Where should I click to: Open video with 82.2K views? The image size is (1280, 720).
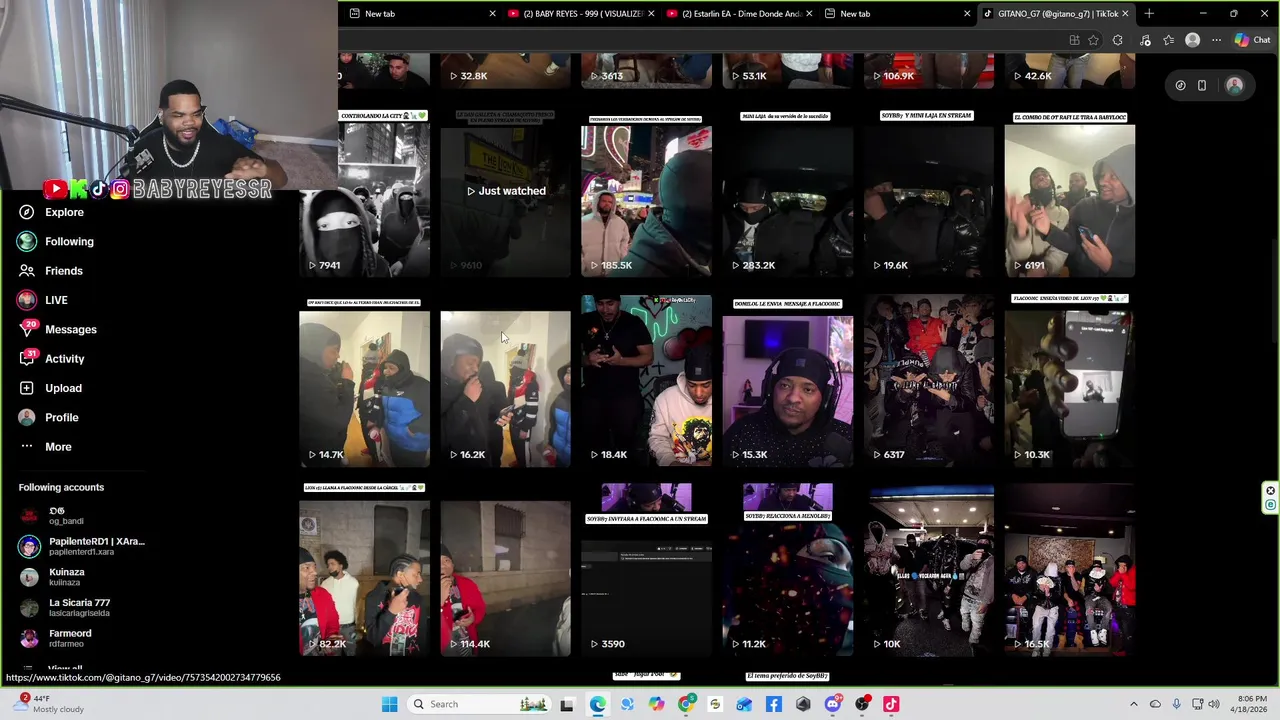[x=364, y=570]
